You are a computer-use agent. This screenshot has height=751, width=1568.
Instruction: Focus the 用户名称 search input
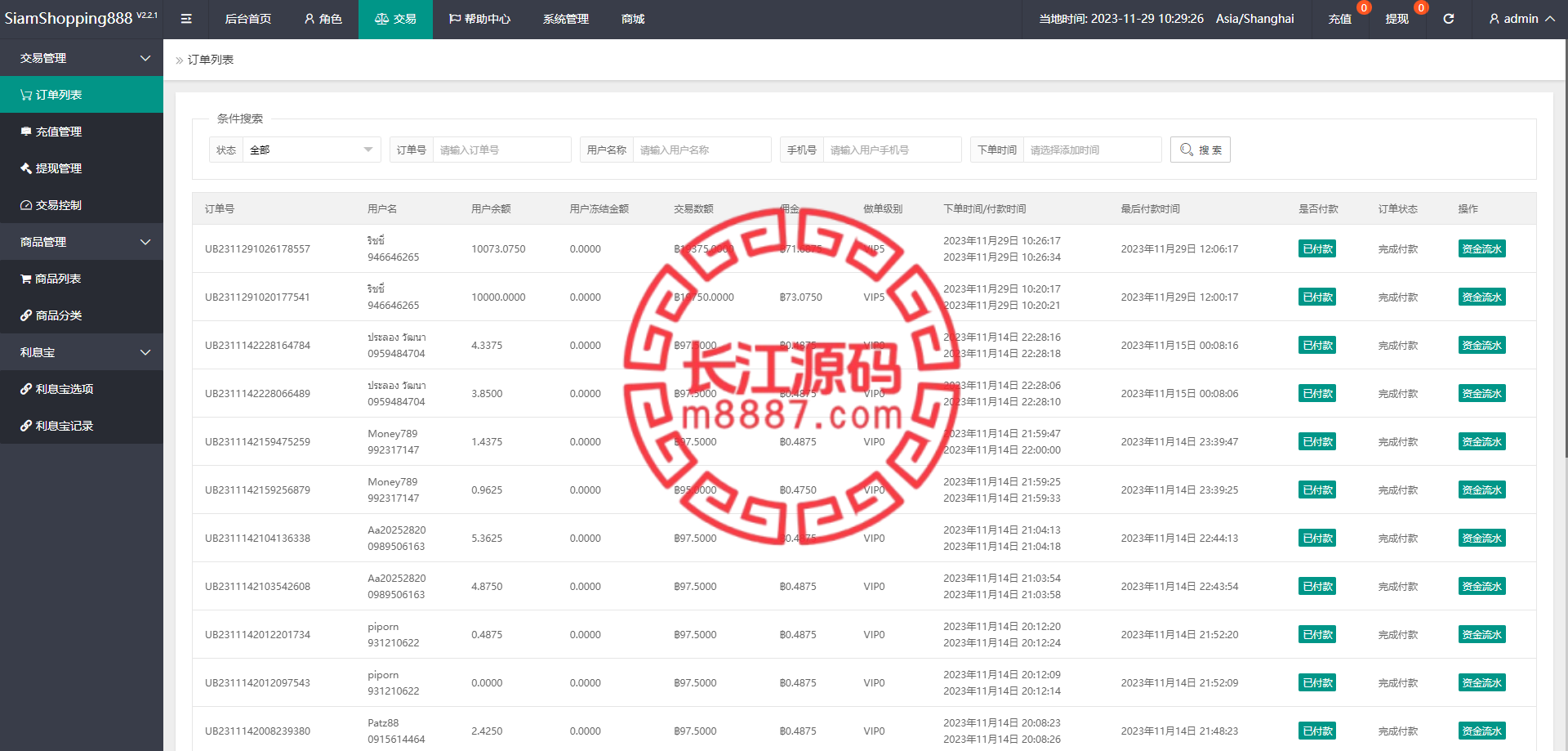(x=702, y=150)
